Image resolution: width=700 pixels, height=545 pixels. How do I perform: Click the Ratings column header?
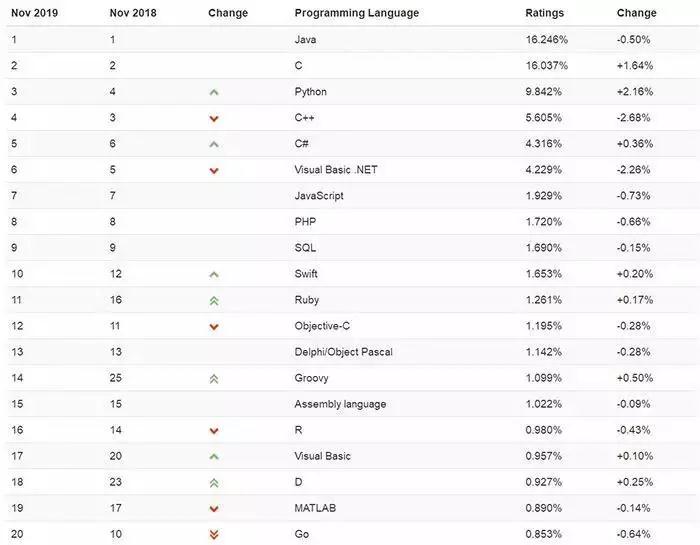(544, 13)
